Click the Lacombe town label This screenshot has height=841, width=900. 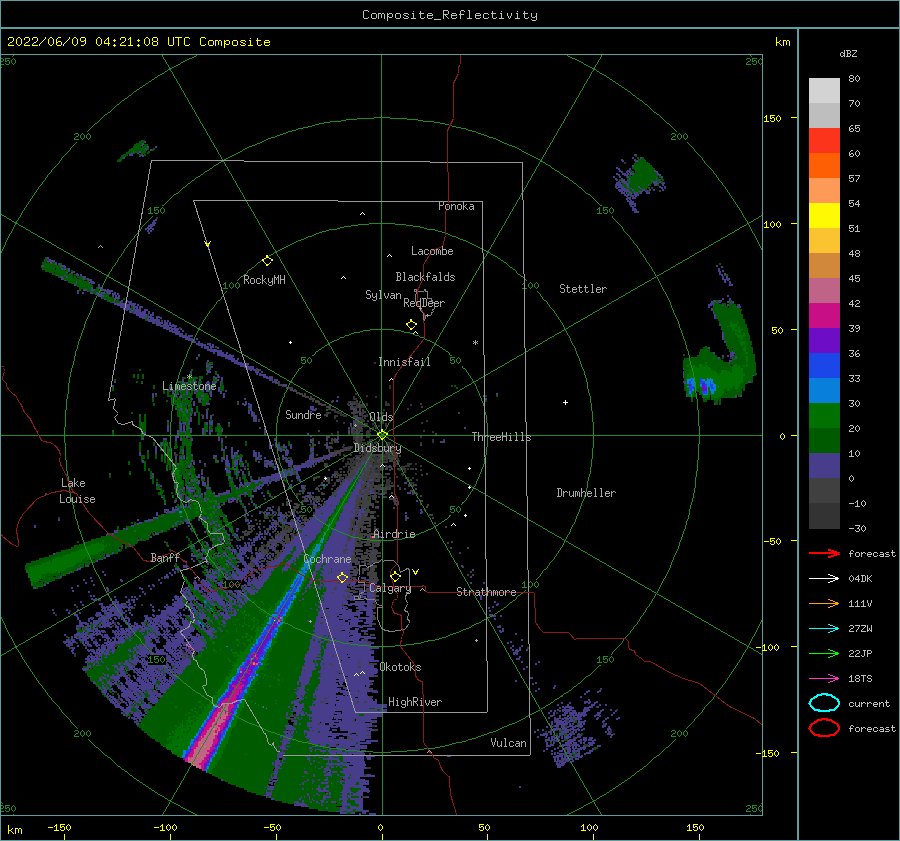pyautogui.click(x=432, y=251)
